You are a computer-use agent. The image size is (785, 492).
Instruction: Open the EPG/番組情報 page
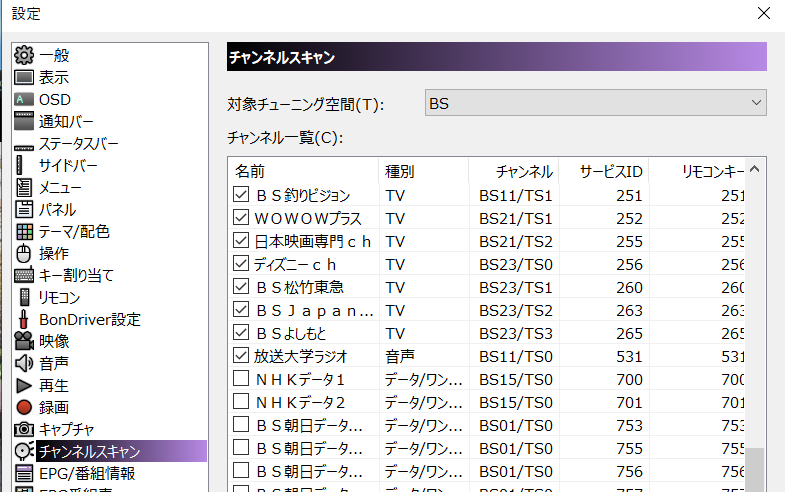click(87, 473)
